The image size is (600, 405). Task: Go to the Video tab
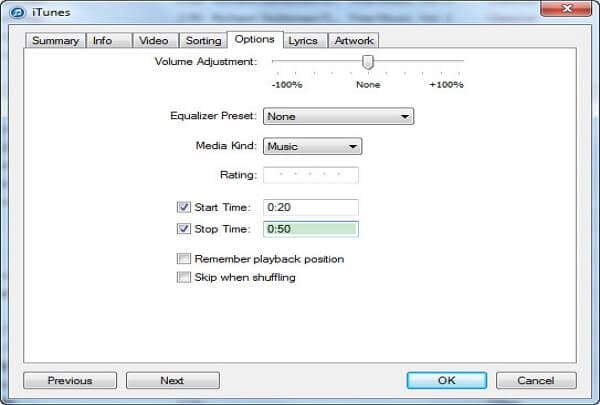pyautogui.click(x=155, y=41)
